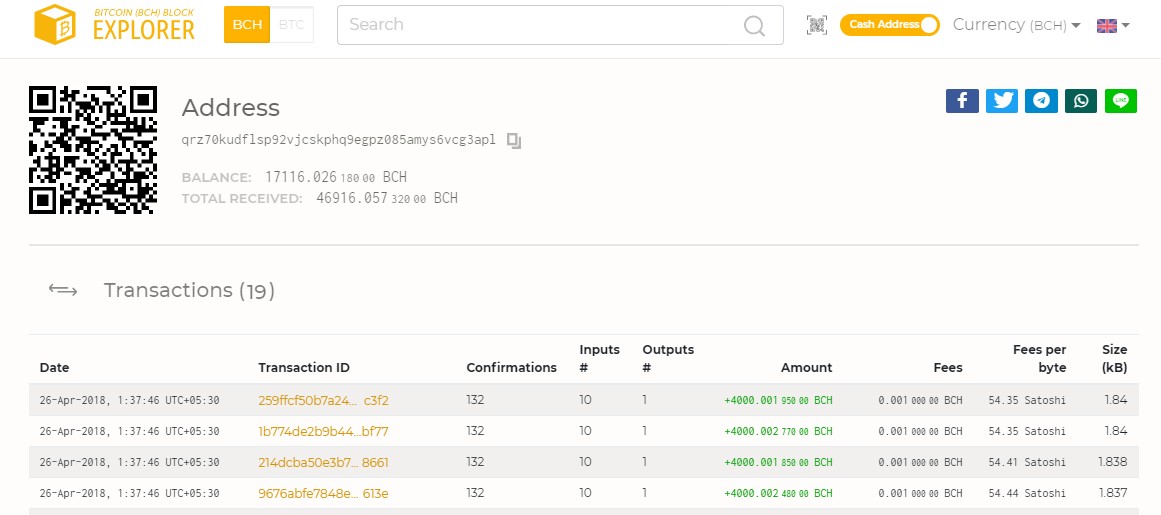The width and height of the screenshot is (1161, 515).
Task: Copy the address with the copy icon
Action: click(x=514, y=141)
